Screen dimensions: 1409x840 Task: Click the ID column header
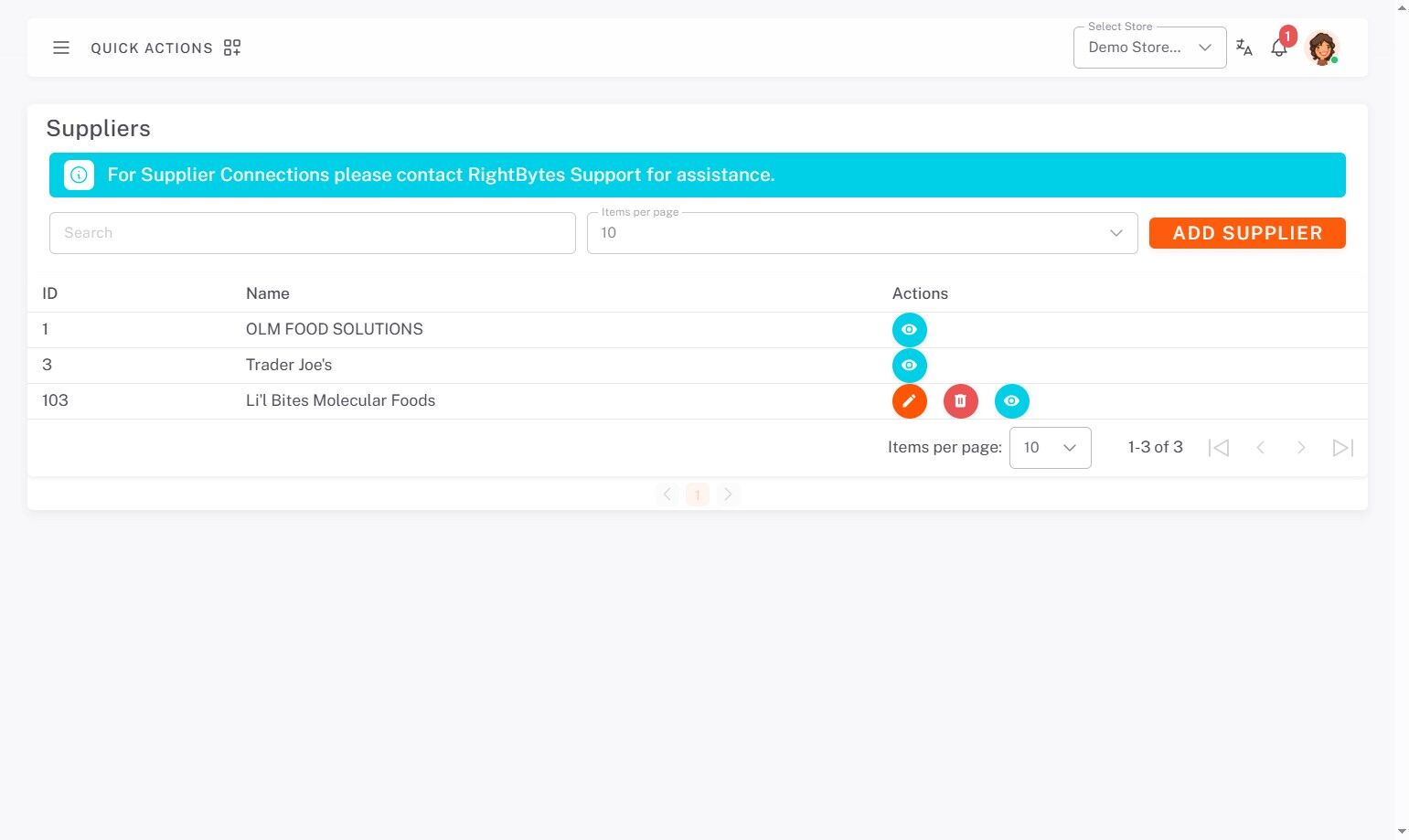49,293
